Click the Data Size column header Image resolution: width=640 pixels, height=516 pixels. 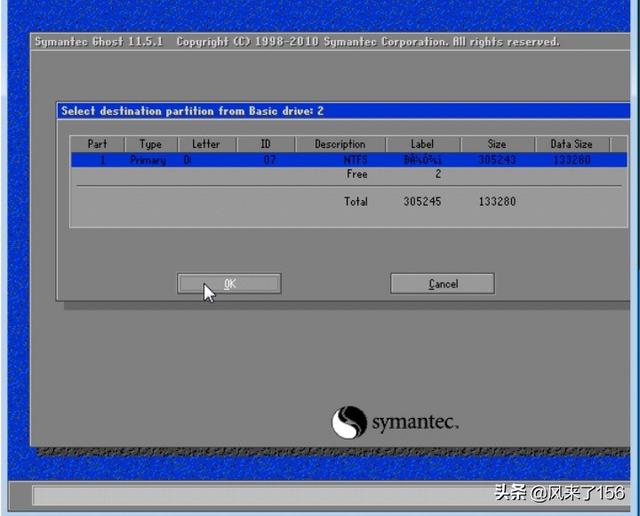(x=571, y=144)
